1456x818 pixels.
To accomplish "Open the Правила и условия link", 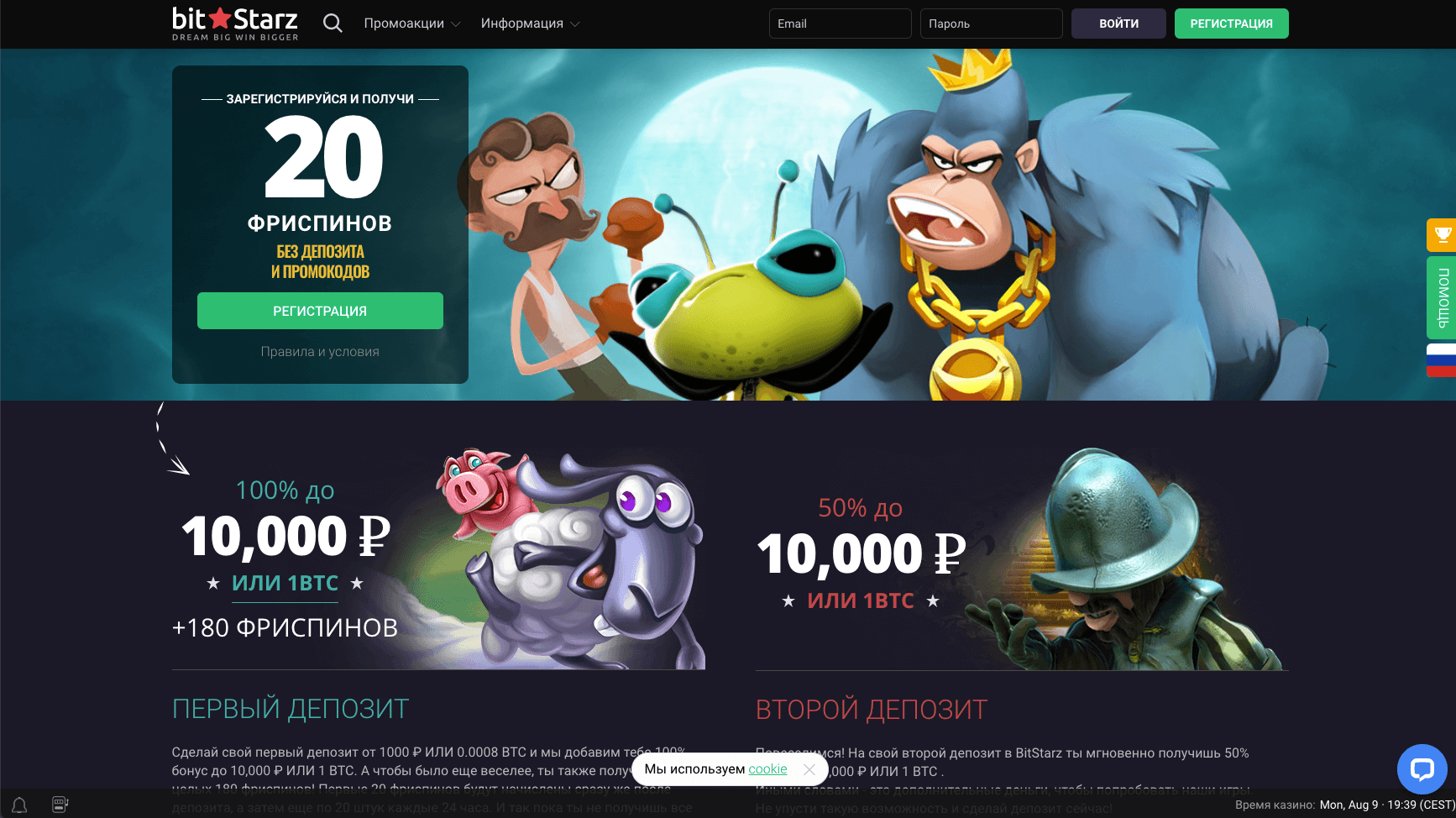I will click(x=320, y=352).
